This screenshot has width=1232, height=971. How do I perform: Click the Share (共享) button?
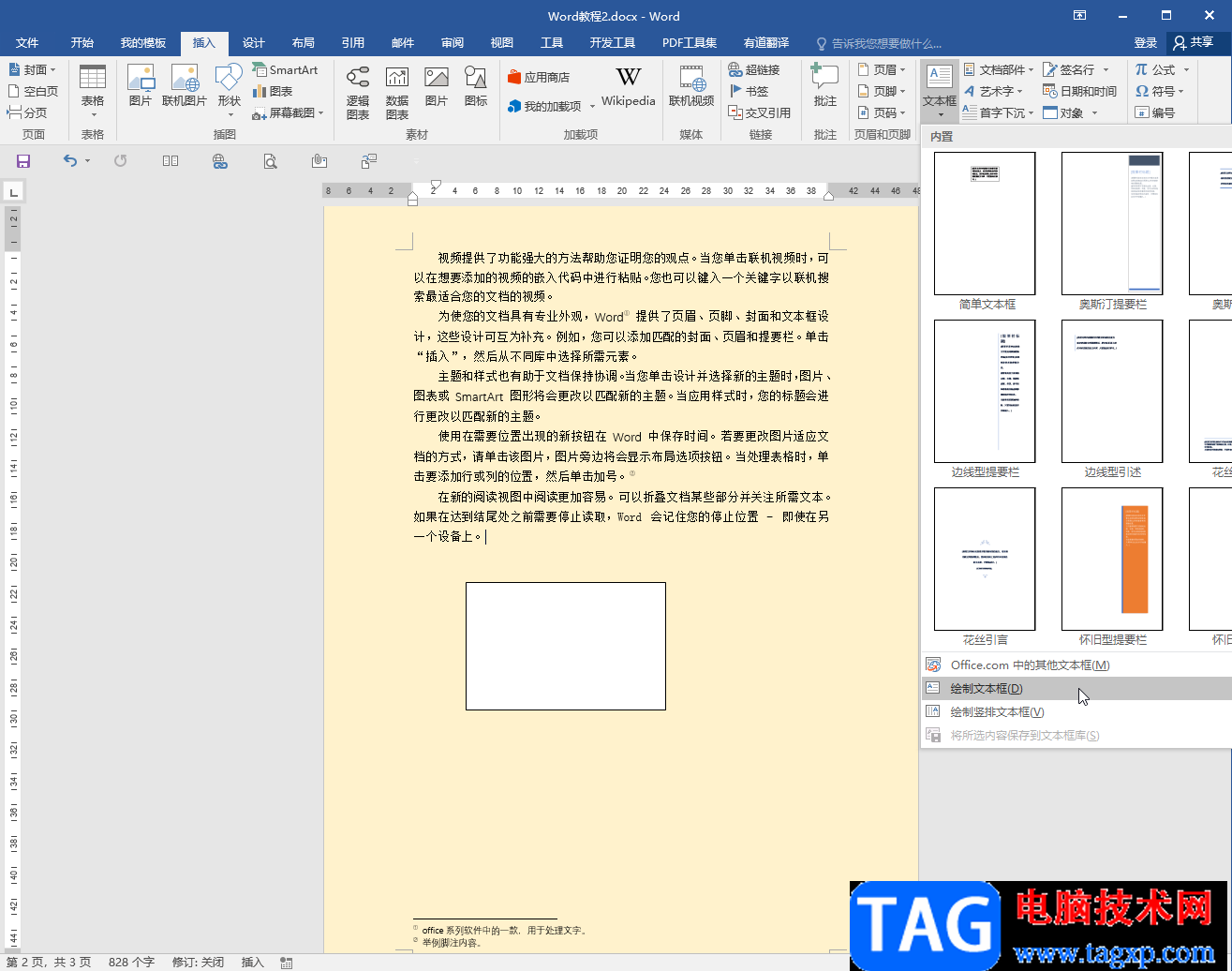(1193, 42)
